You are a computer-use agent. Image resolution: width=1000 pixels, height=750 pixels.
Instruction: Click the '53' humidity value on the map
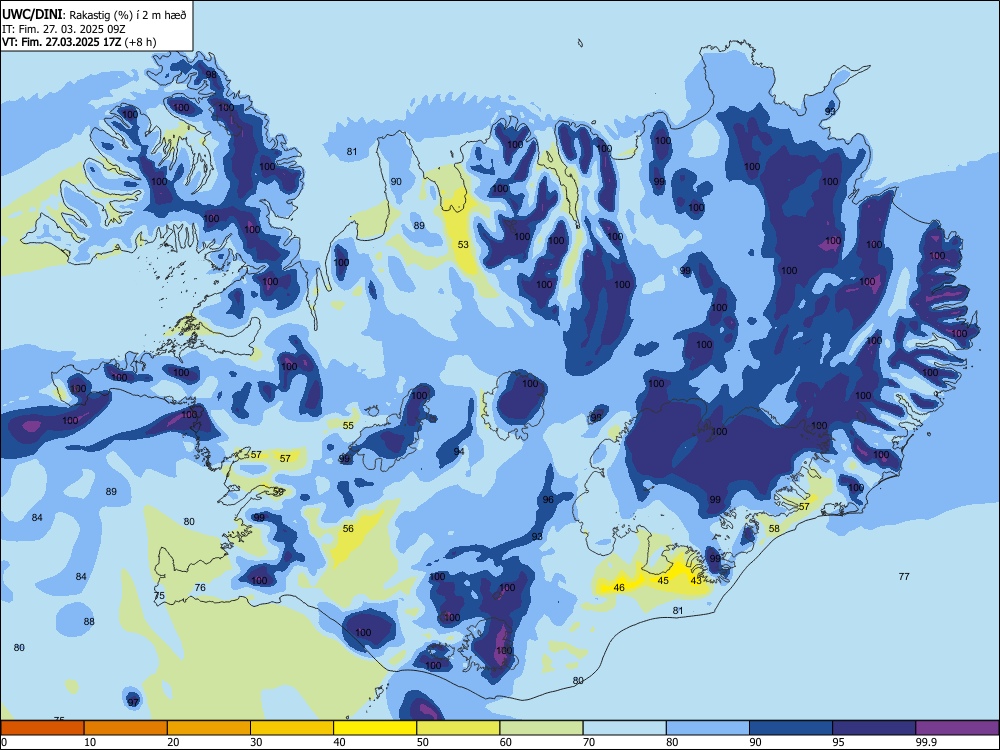(463, 245)
